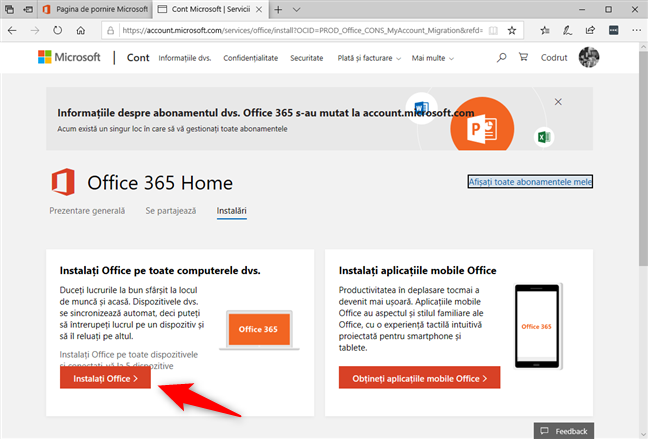Viewport: 648px width, 439px height.
Task: Expand the Plată și facturare menu
Action: [369, 58]
